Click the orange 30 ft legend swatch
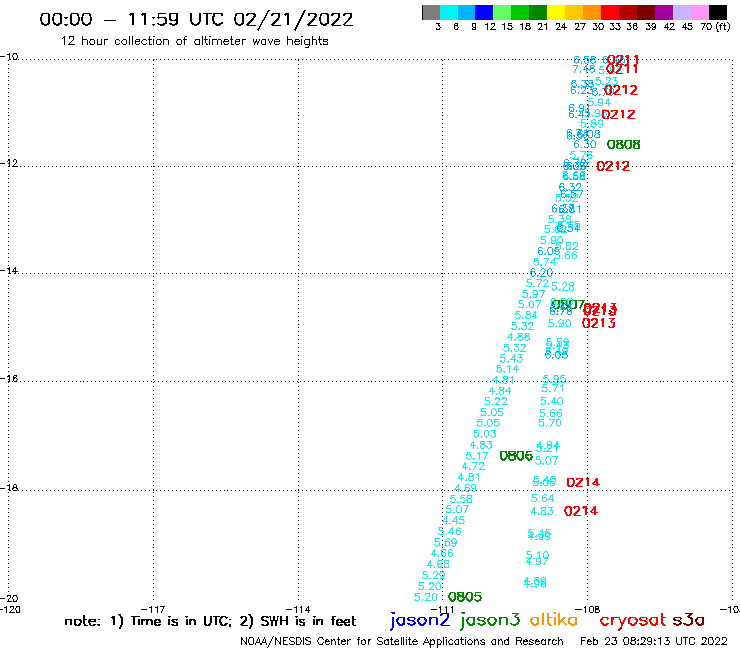 click(592, 13)
